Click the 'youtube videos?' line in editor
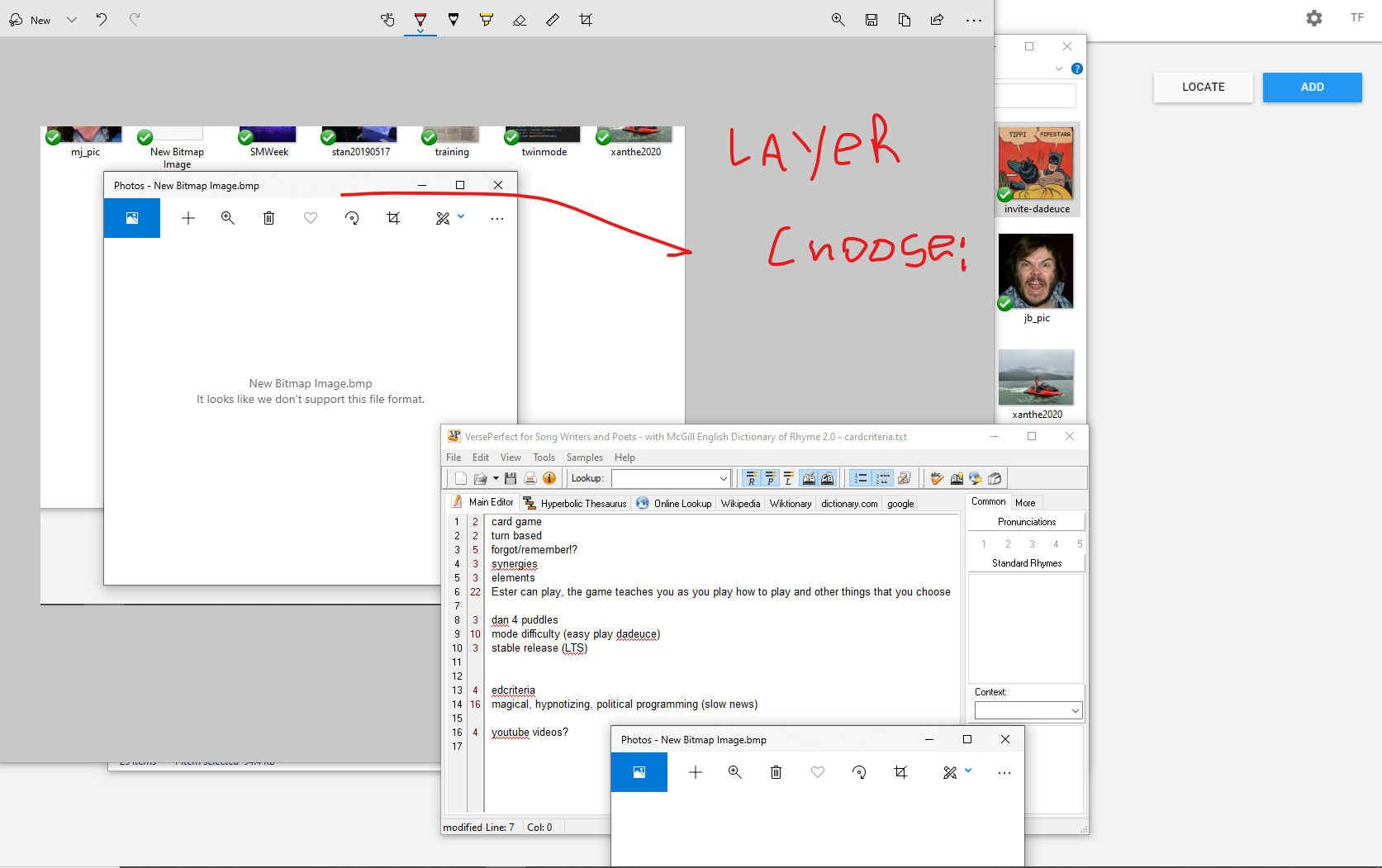Image resolution: width=1382 pixels, height=868 pixels. 530,733
